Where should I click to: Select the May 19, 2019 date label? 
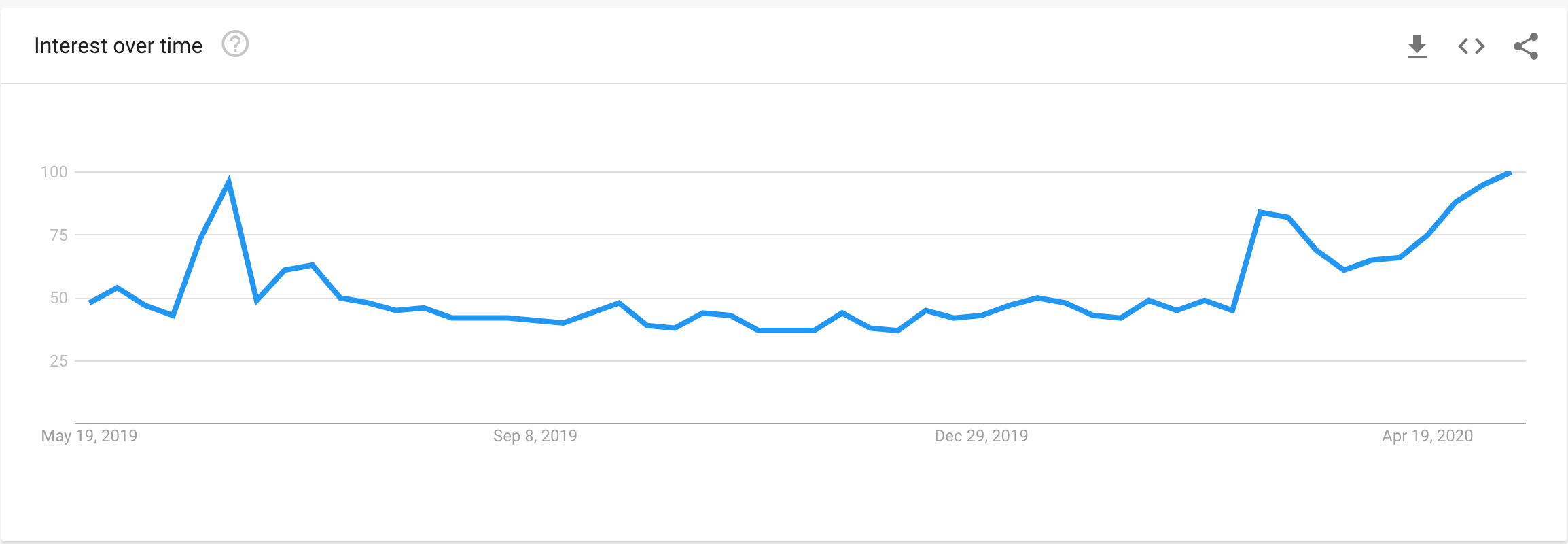(89, 436)
